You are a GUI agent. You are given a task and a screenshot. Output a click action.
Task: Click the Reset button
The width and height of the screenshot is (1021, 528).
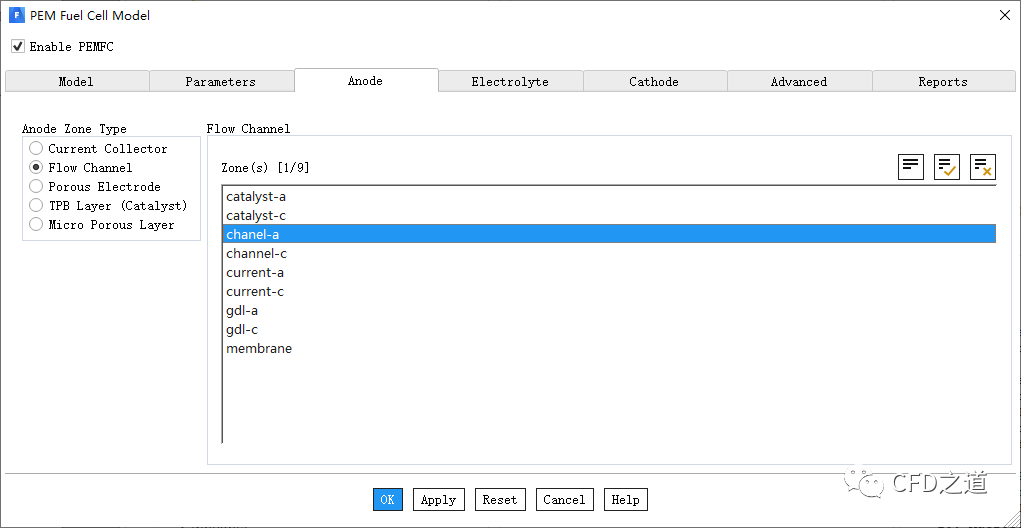click(500, 499)
